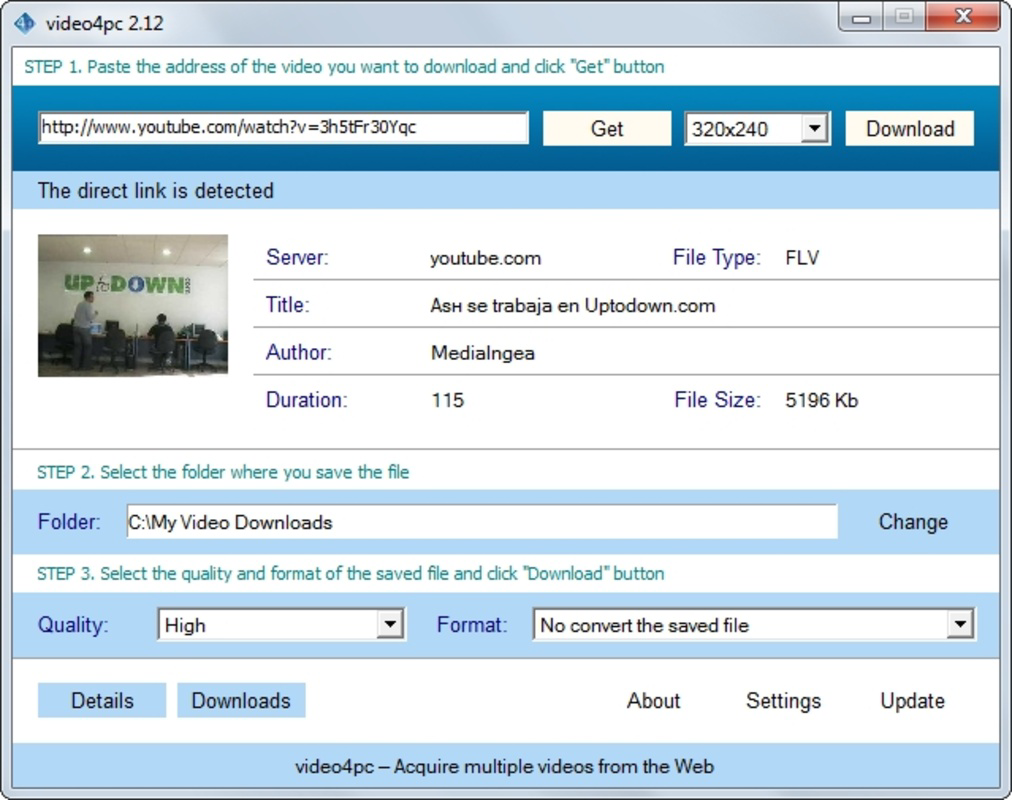
Task: Click the title text 'Aзн se trabaja en Uptodown.com'
Action: coord(572,305)
